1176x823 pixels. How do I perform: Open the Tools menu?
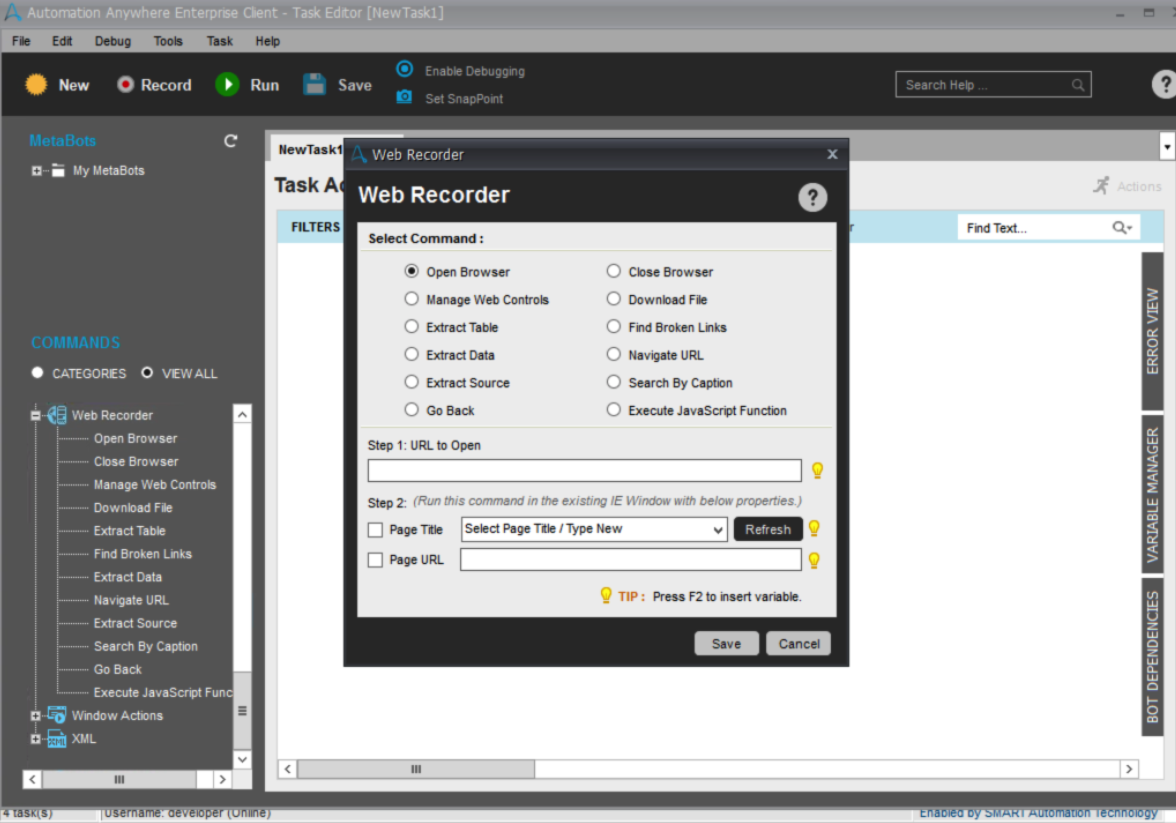[168, 41]
